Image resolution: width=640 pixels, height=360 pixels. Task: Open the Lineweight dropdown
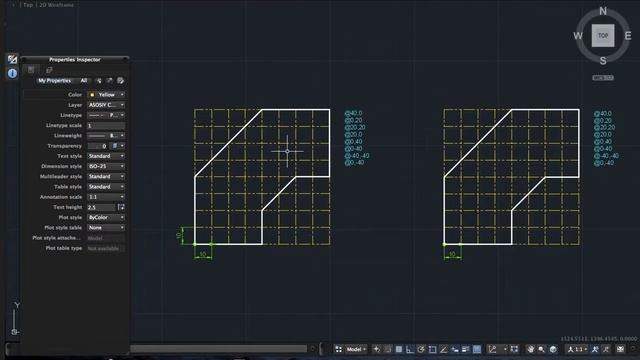coord(106,136)
